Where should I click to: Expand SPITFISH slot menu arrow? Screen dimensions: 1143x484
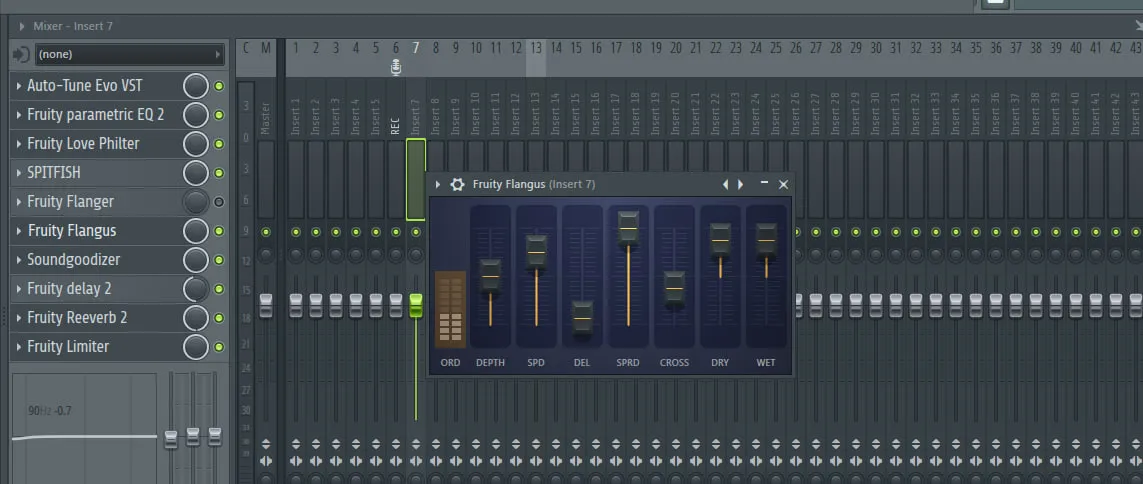click(x=18, y=173)
